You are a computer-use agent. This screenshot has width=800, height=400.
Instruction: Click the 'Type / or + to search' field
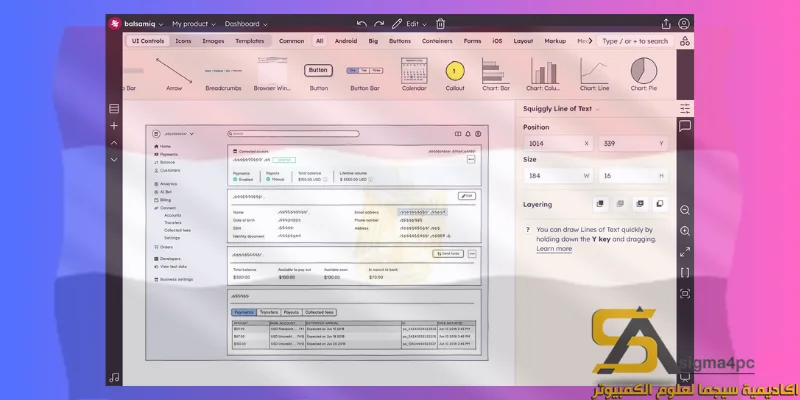[635, 41]
